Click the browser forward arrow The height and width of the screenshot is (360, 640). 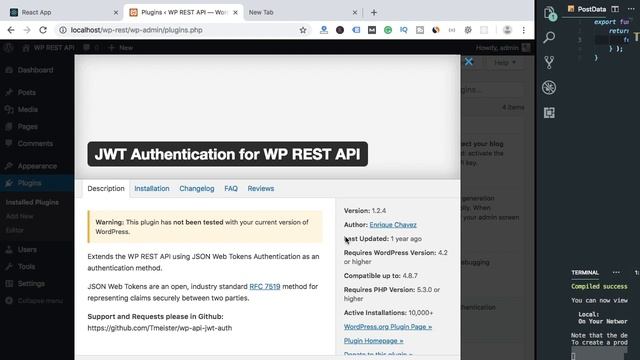[27, 30]
